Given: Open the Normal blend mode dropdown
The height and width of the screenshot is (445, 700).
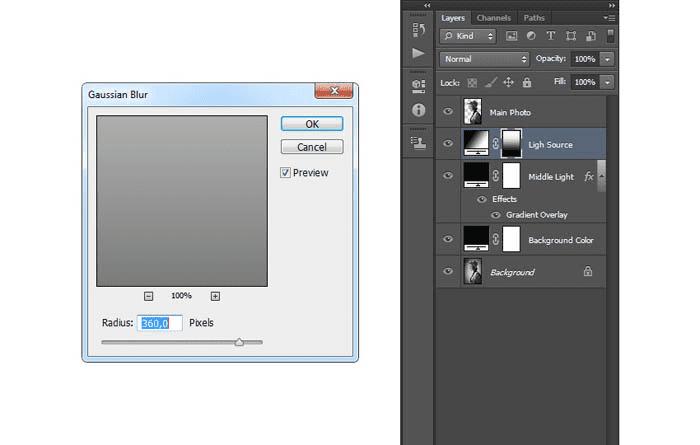Looking at the screenshot, I should click(484, 59).
